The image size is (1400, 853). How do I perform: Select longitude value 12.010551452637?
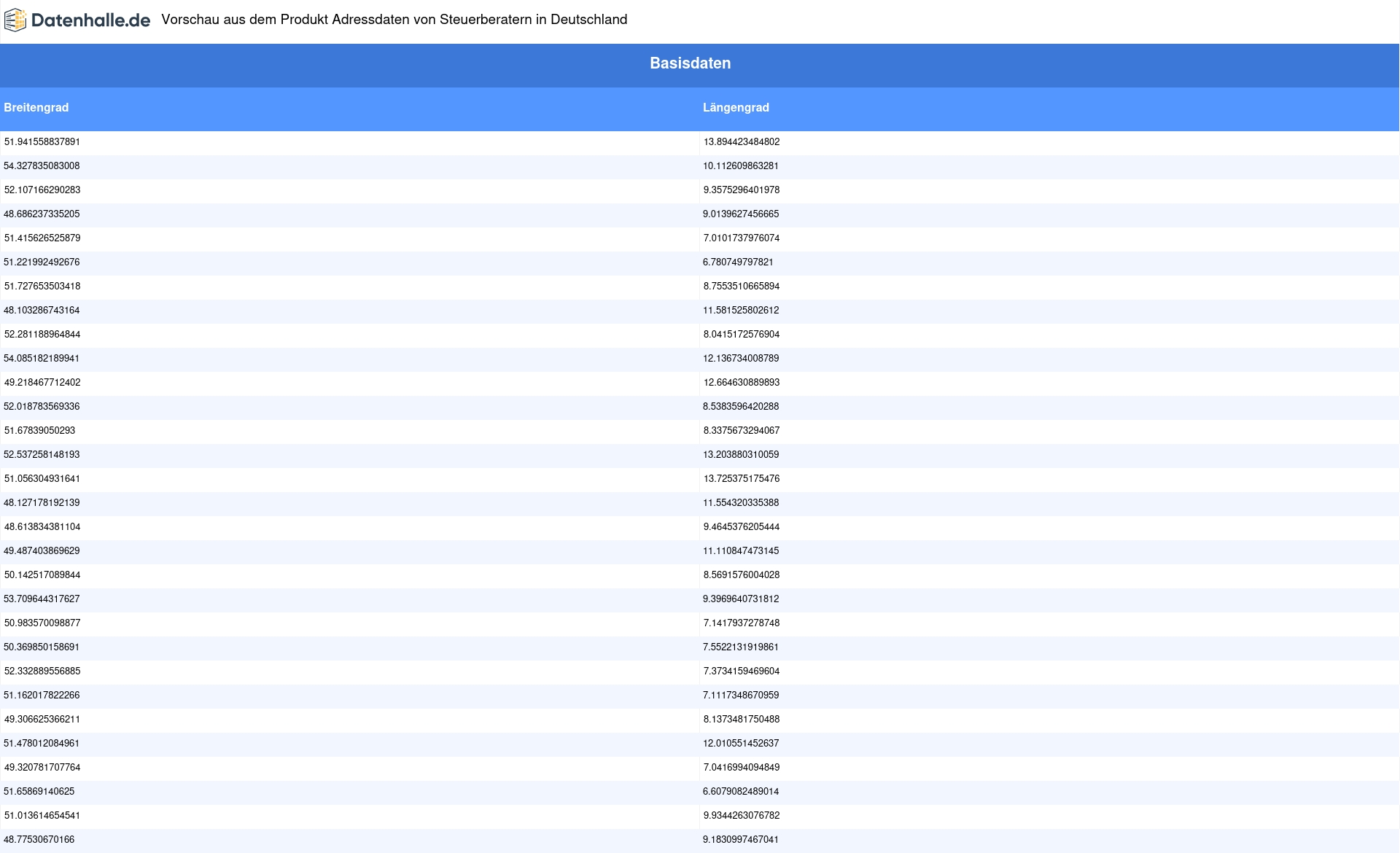coord(741,744)
